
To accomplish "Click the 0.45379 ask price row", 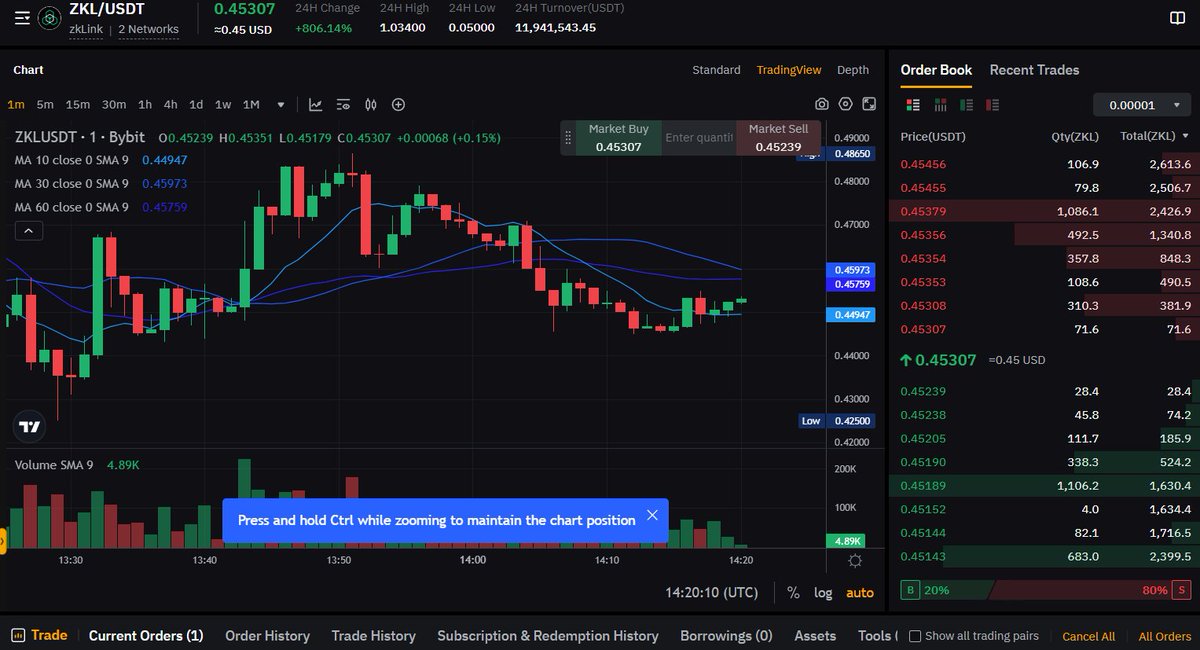I will (1044, 211).
